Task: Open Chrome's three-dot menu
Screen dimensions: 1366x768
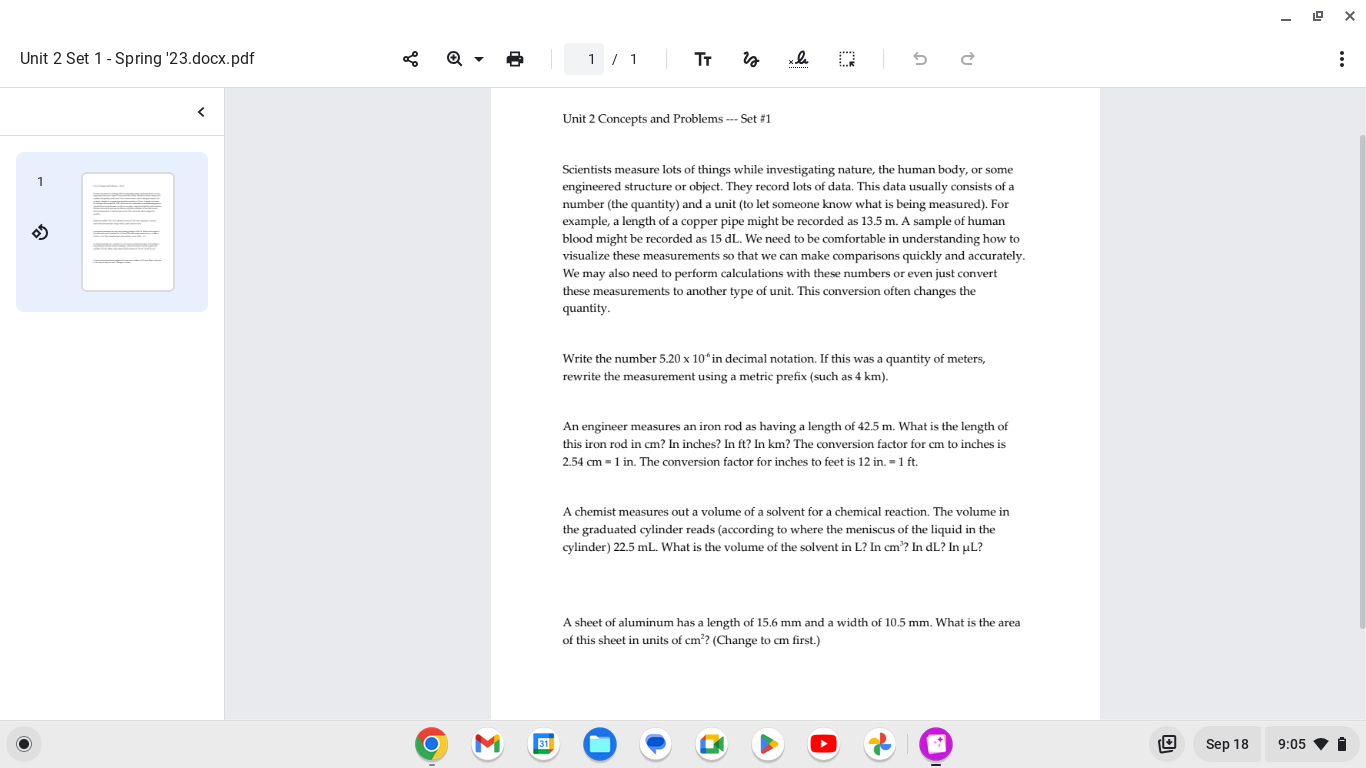Action: (1342, 59)
